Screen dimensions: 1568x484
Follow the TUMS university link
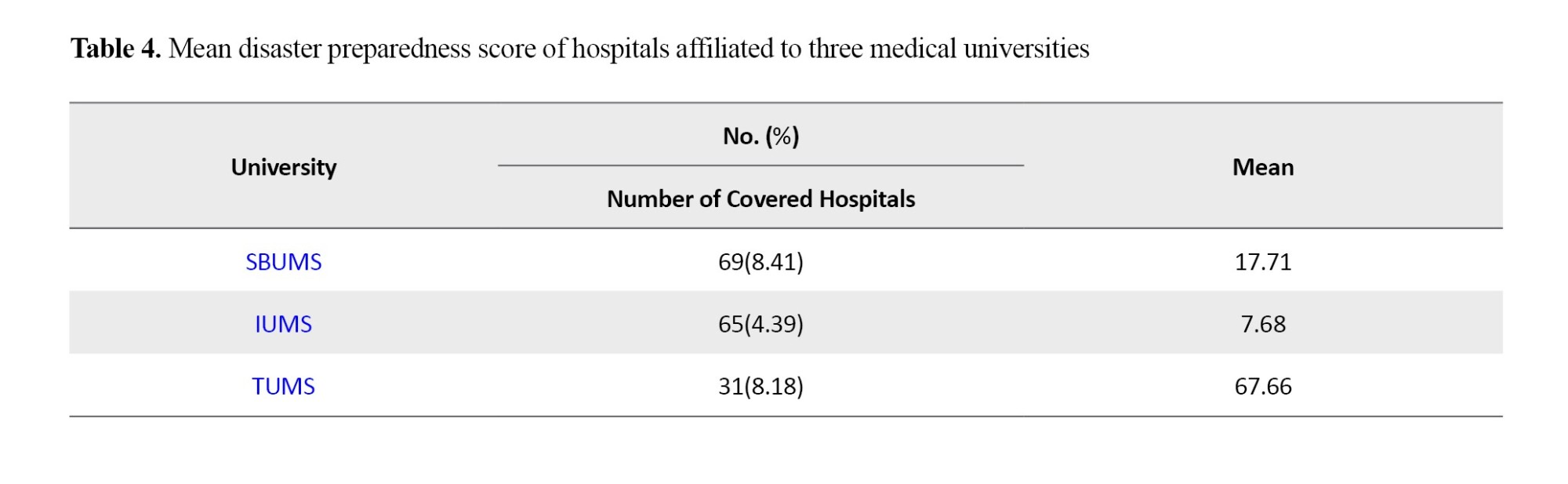[283, 386]
